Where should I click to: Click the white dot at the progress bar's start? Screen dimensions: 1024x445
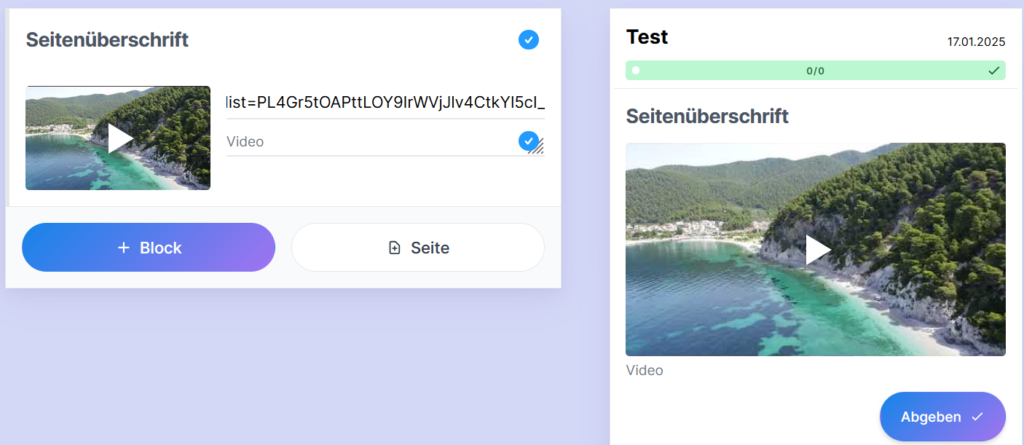point(636,71)
